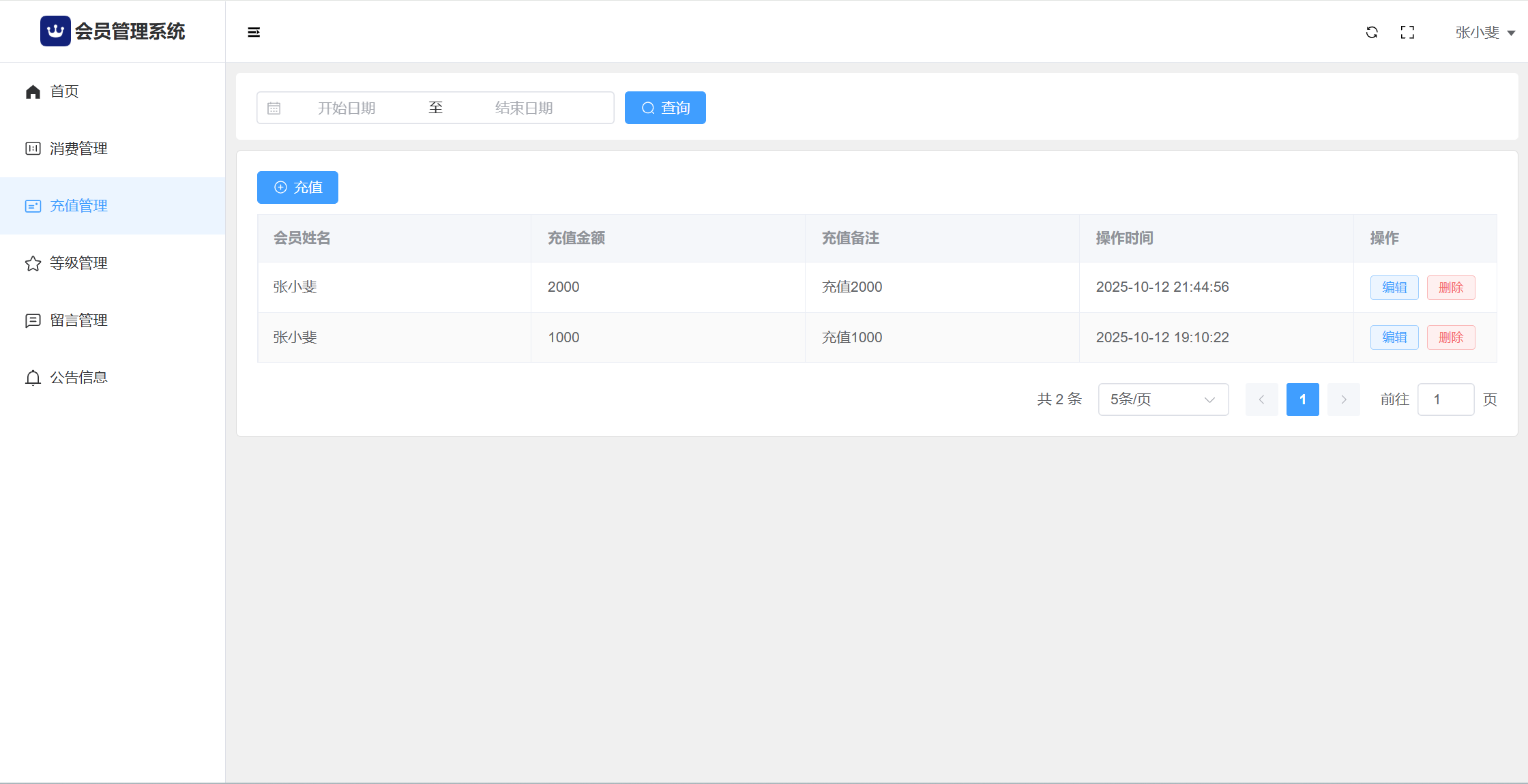The height and width of the screenshot is (784, 1528).
Task: Click the bell icon for 公告信息
Action: tap(33, 378)
